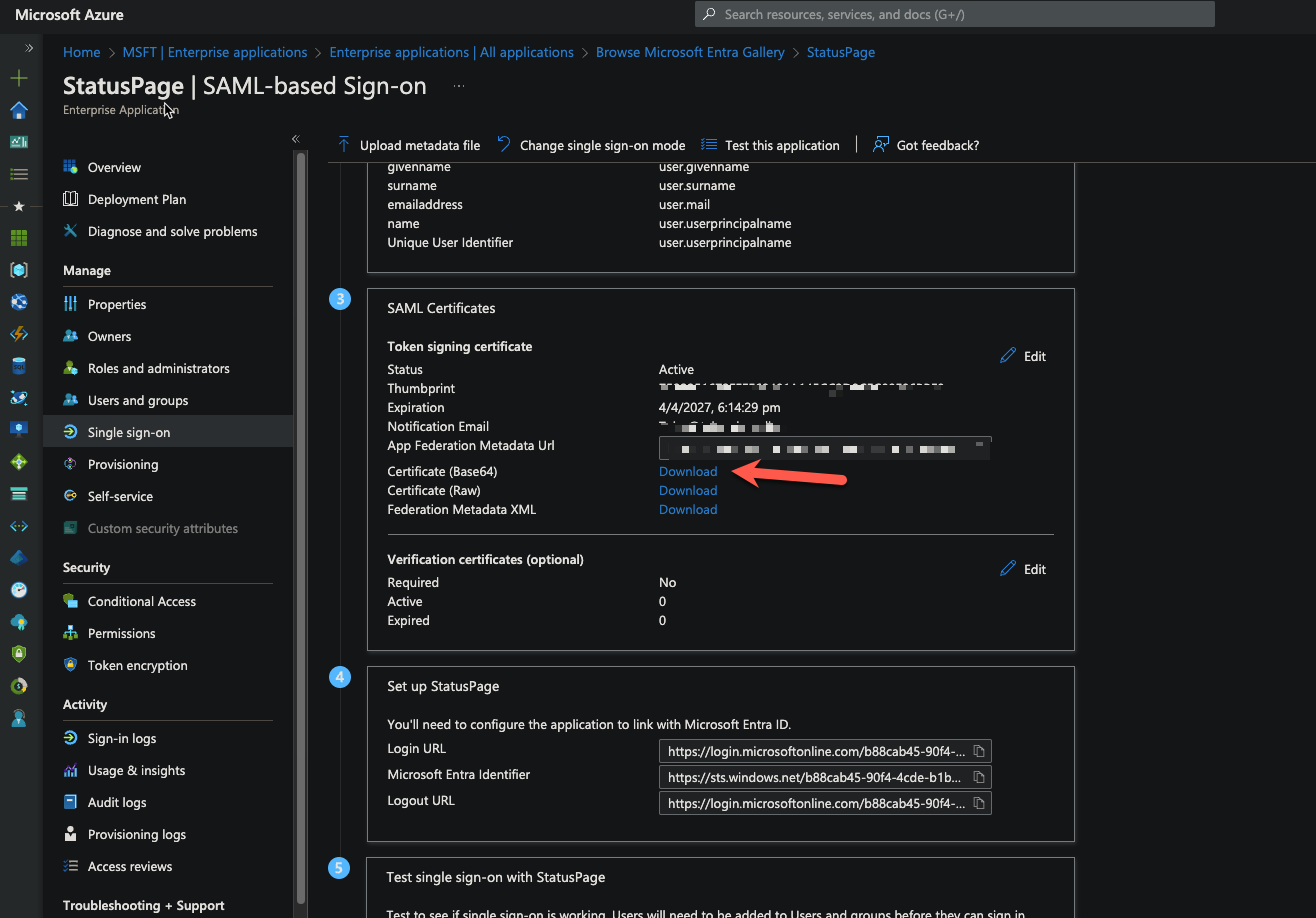The image size is (1316, 918).
Task: Click the Create a resource plus icon
Action: pos(19,78)
